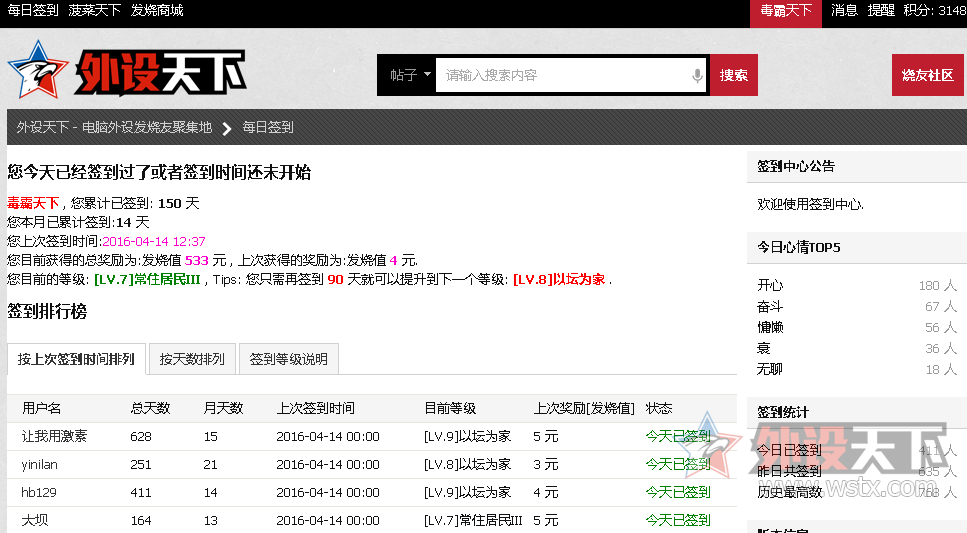Open user yinilan in ranking table
Image resolution: width=967 pixels, height=533 pixels.
[40, 464]
